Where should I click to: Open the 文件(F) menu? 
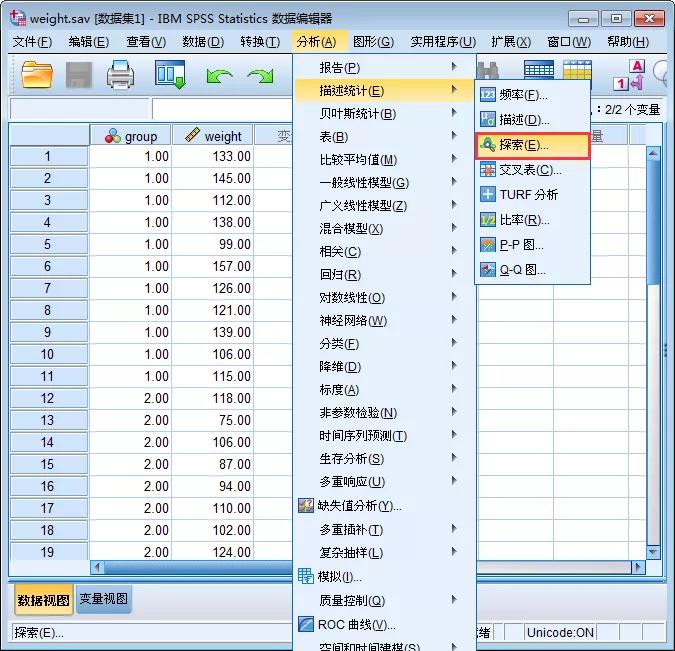[32, 42]
